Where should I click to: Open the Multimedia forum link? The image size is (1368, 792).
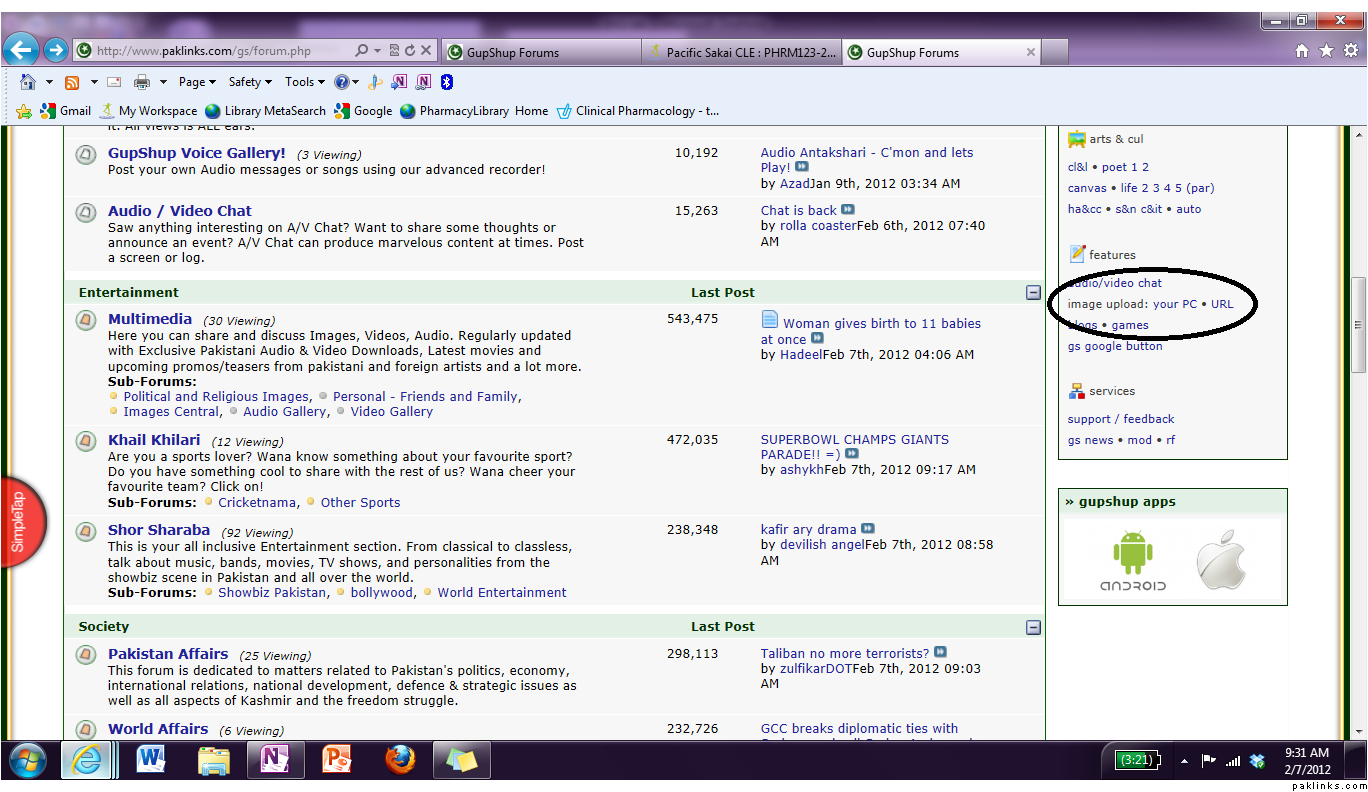[x=150, y=319]
